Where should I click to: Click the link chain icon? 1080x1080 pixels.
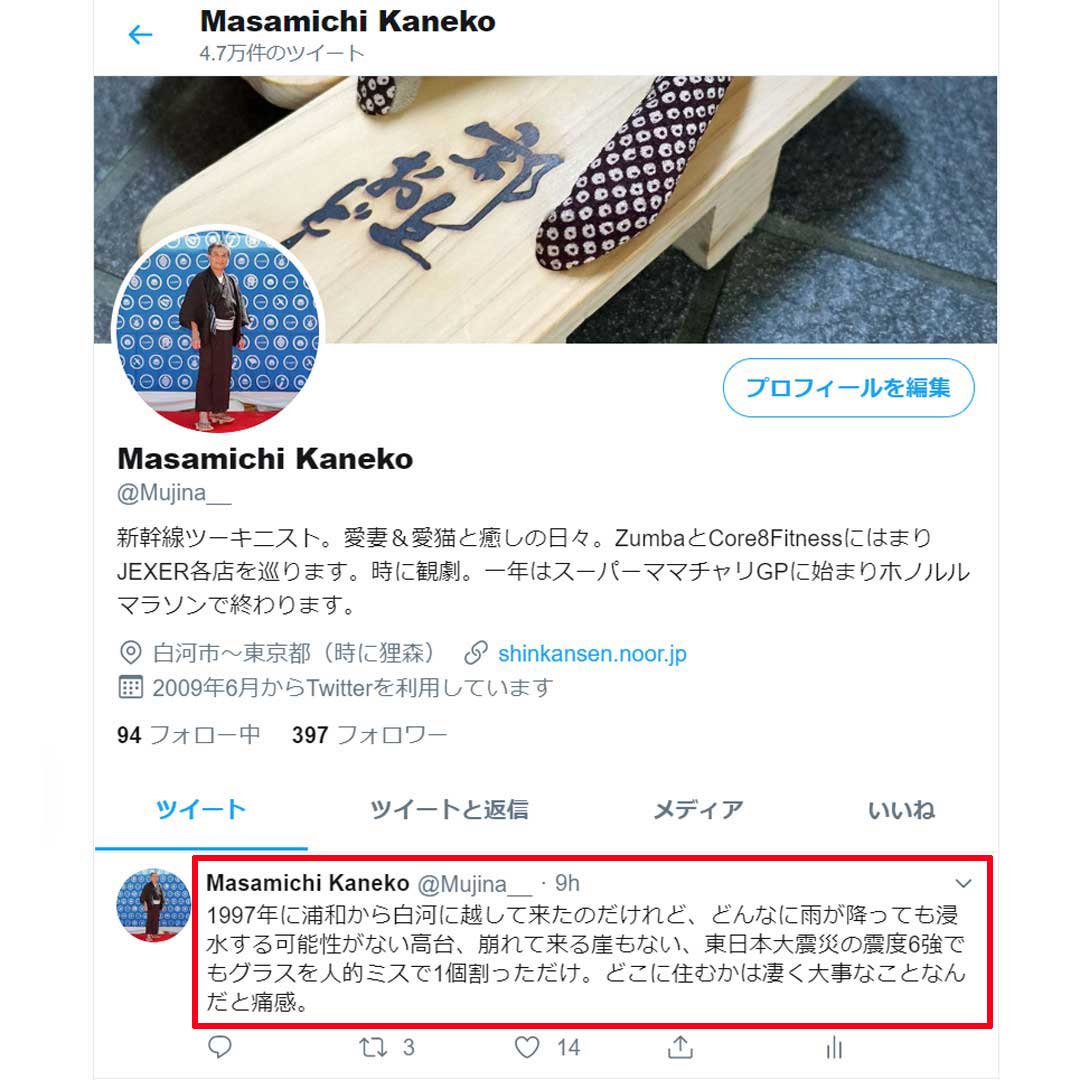(476, 652)
